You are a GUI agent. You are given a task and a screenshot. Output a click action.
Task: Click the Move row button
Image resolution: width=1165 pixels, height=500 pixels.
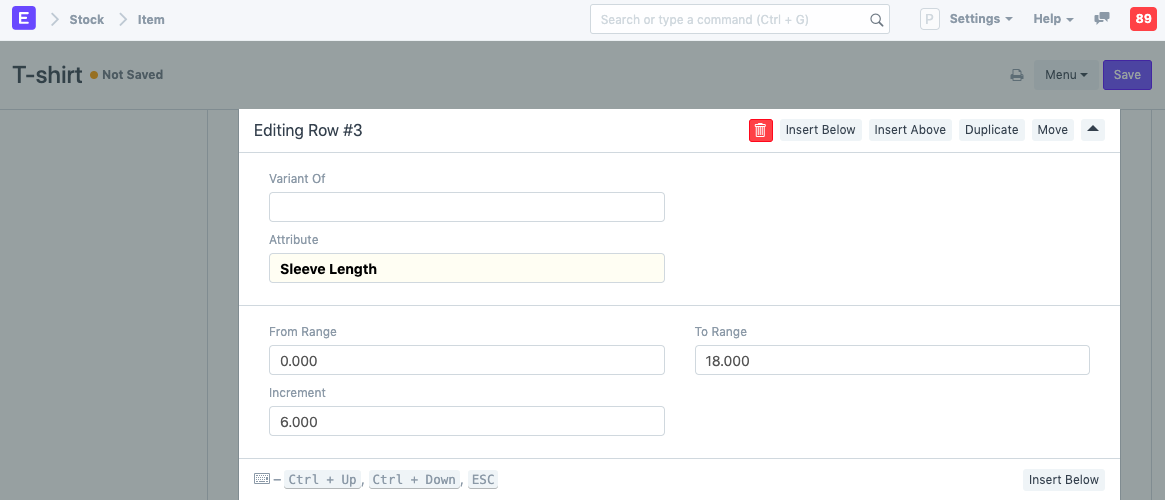[1052, 130]
